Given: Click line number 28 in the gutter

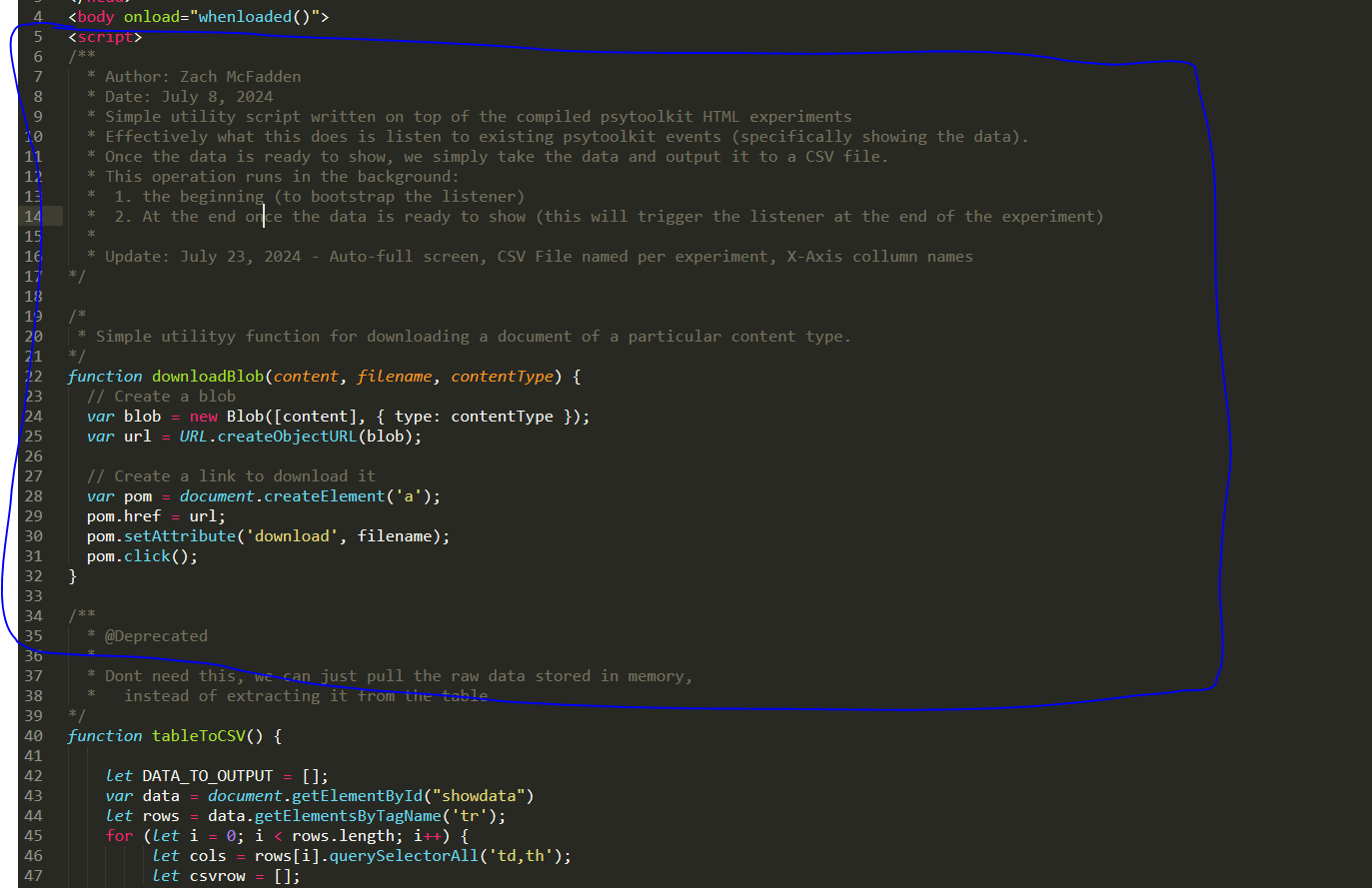Looking at the screenshot, I should click(x=33, y=496).
